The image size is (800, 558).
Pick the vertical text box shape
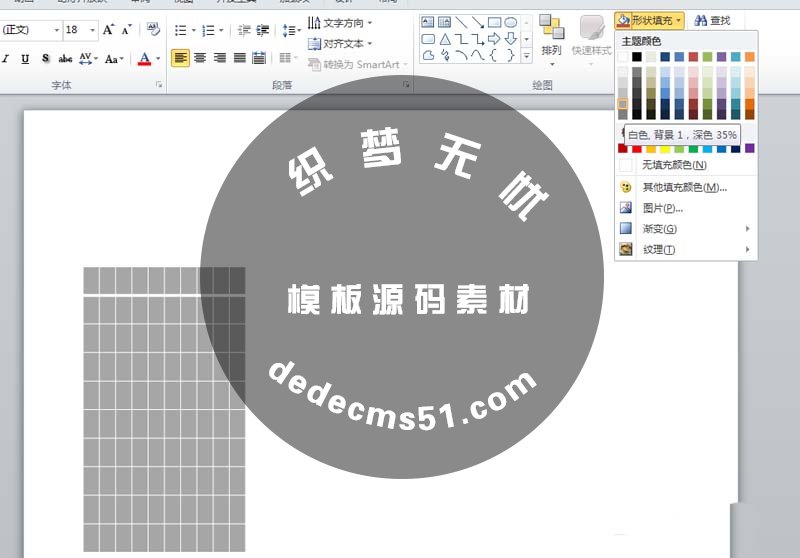click(444, 22)
